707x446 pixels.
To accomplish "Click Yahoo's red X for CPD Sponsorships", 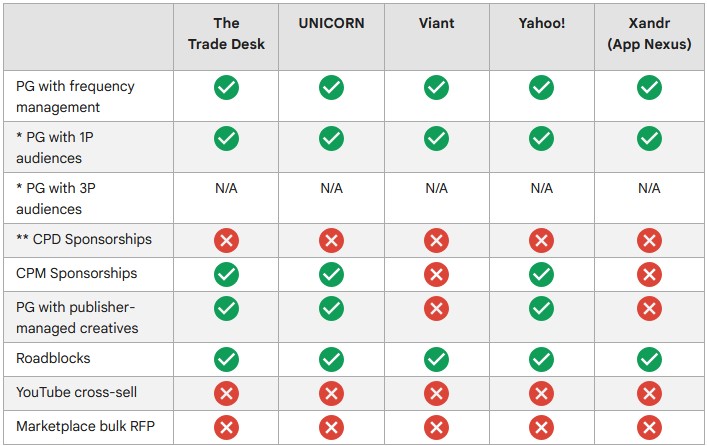I will (542, 240).
